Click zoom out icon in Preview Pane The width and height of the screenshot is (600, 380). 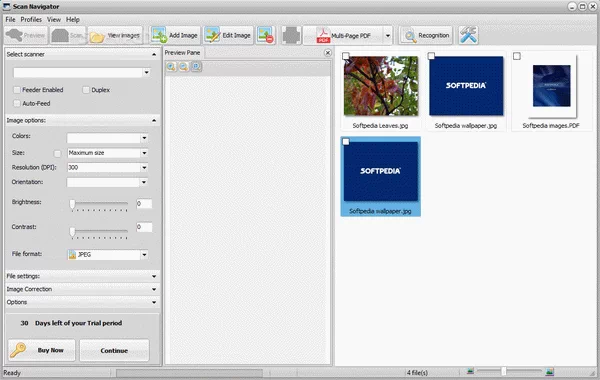pos(184,67)
